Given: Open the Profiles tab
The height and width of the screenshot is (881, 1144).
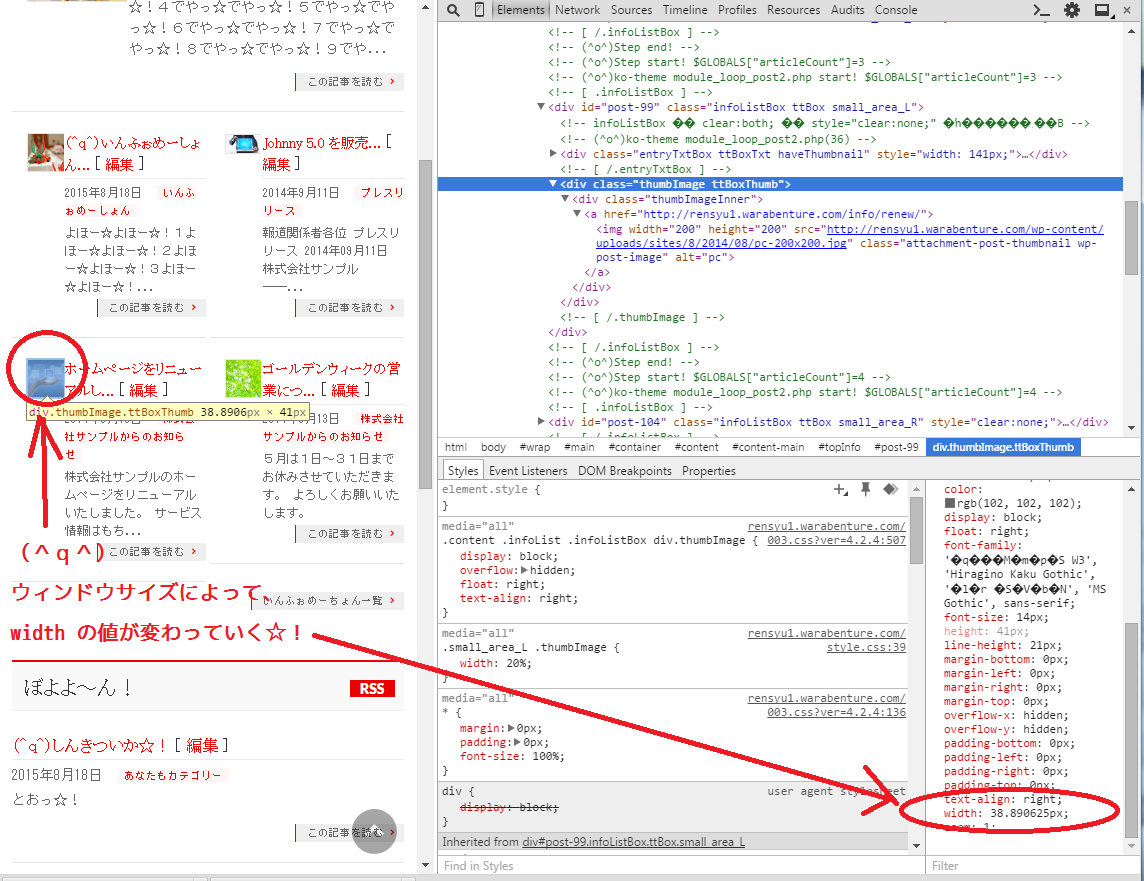Looking at the screenshot, I should [x=737, y=10].
